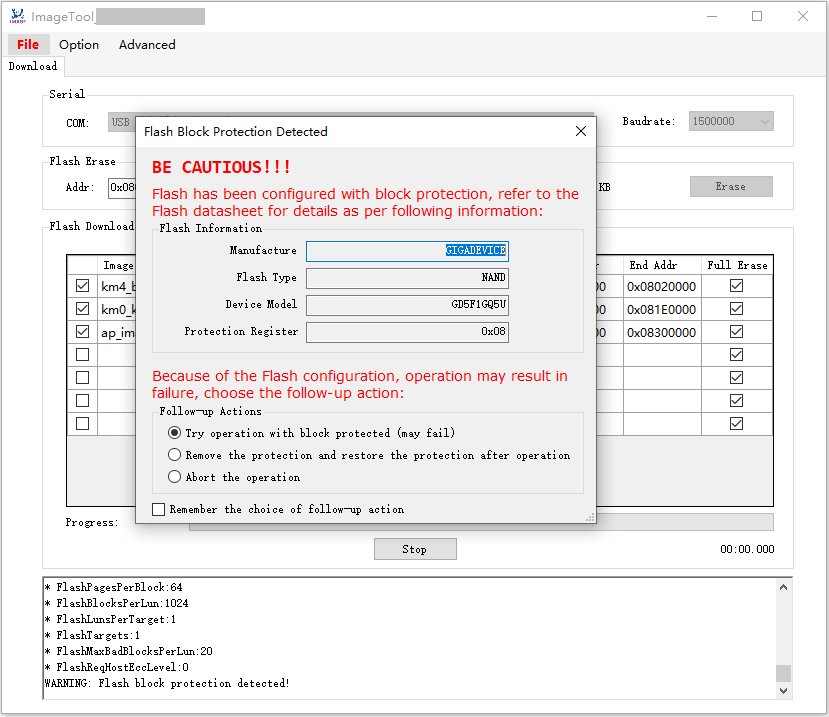Image resolution: width=829 pixels, height=717 pixels.
Task: Close the Flash Block Protection dialog
Action: click(581, 131)
